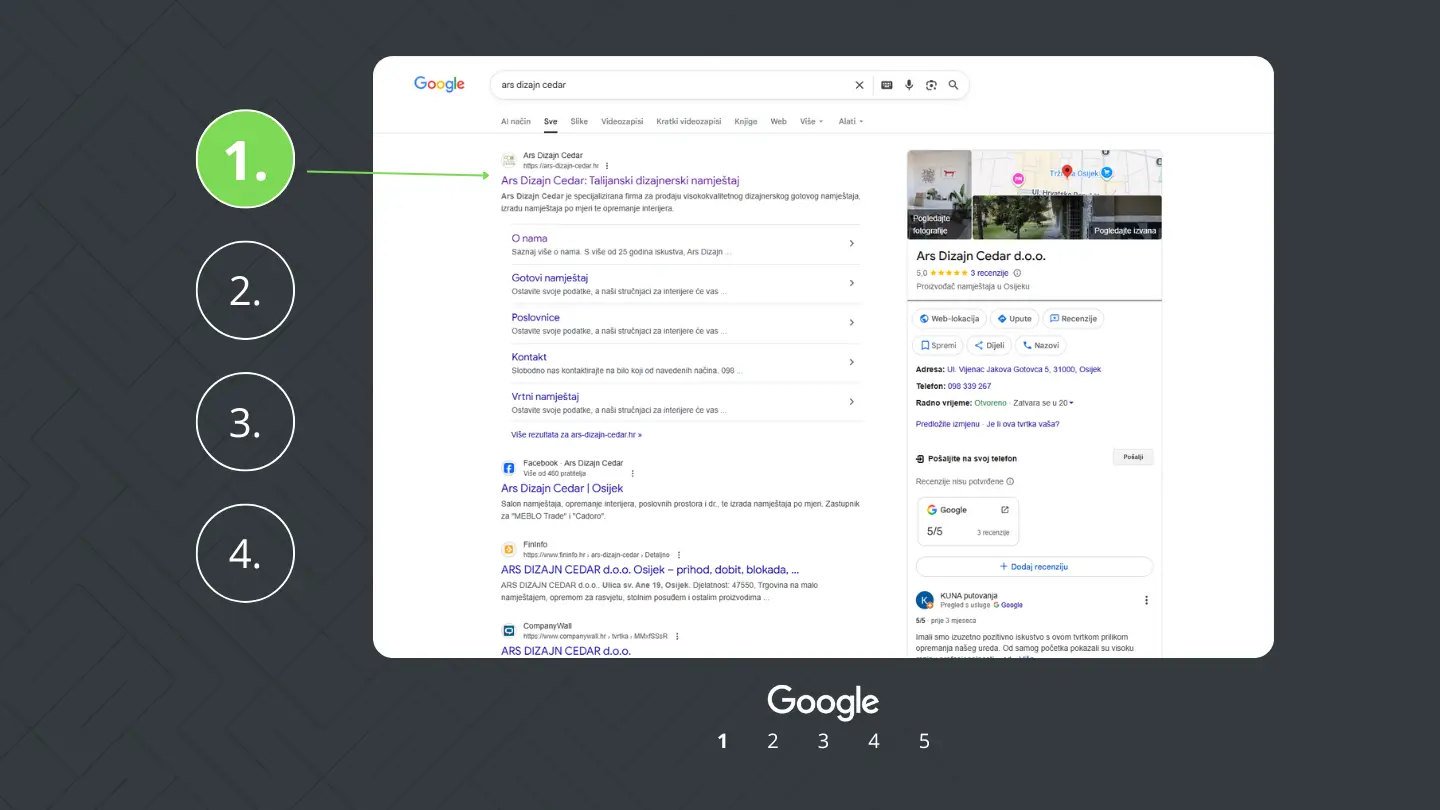Image resolution: width=1440 pixels, height=810 pixels.
Task: Open Google Lens image search
Action: pyautogui.click(x=931, y=85)
